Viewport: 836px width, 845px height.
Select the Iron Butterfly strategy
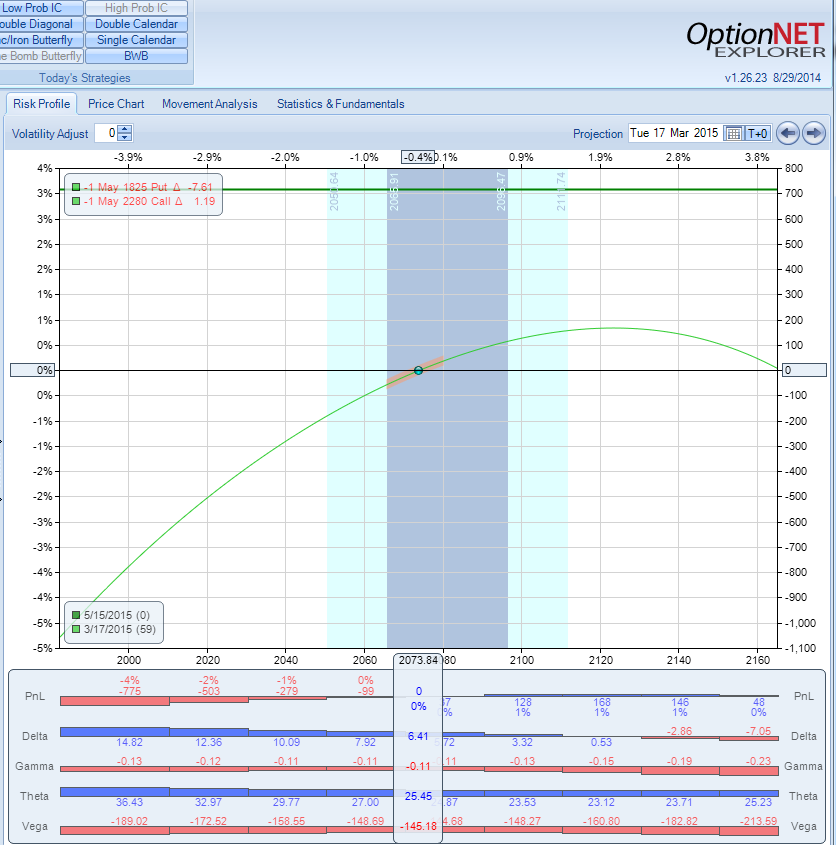click(x=42, y=40)
